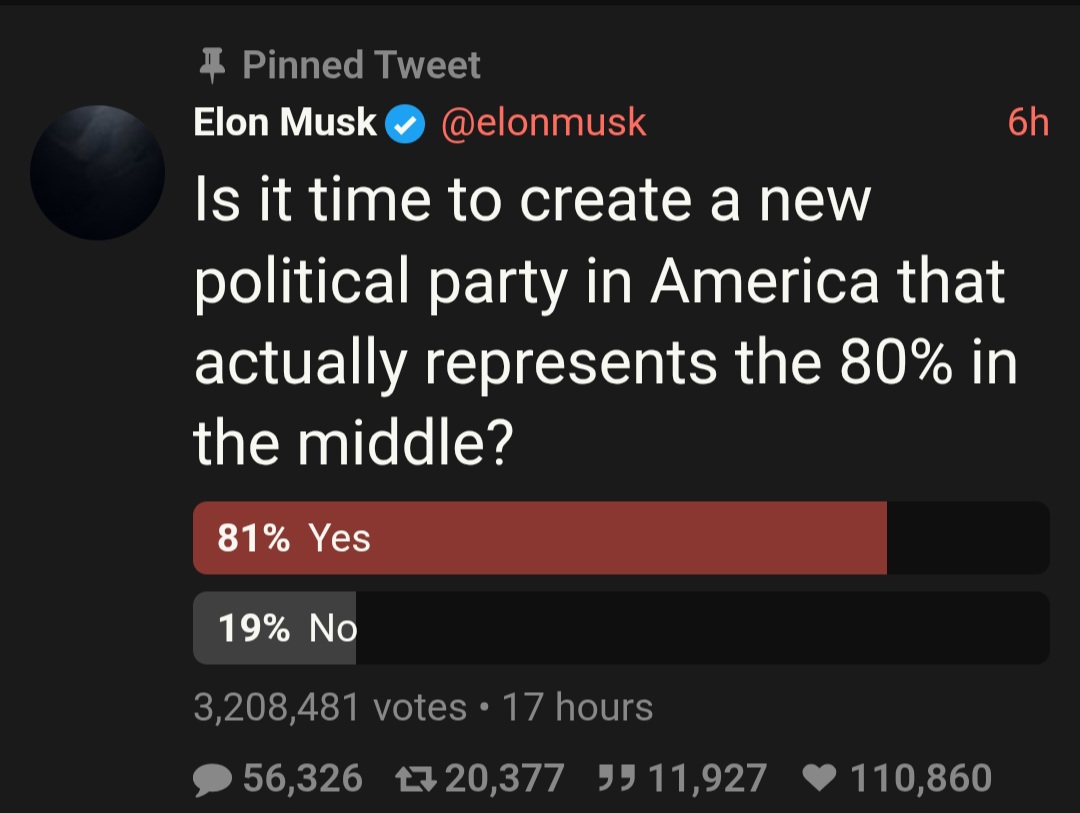Click the 6h timestamp
Screen dimensions: 1080x813
point(1028,123)
